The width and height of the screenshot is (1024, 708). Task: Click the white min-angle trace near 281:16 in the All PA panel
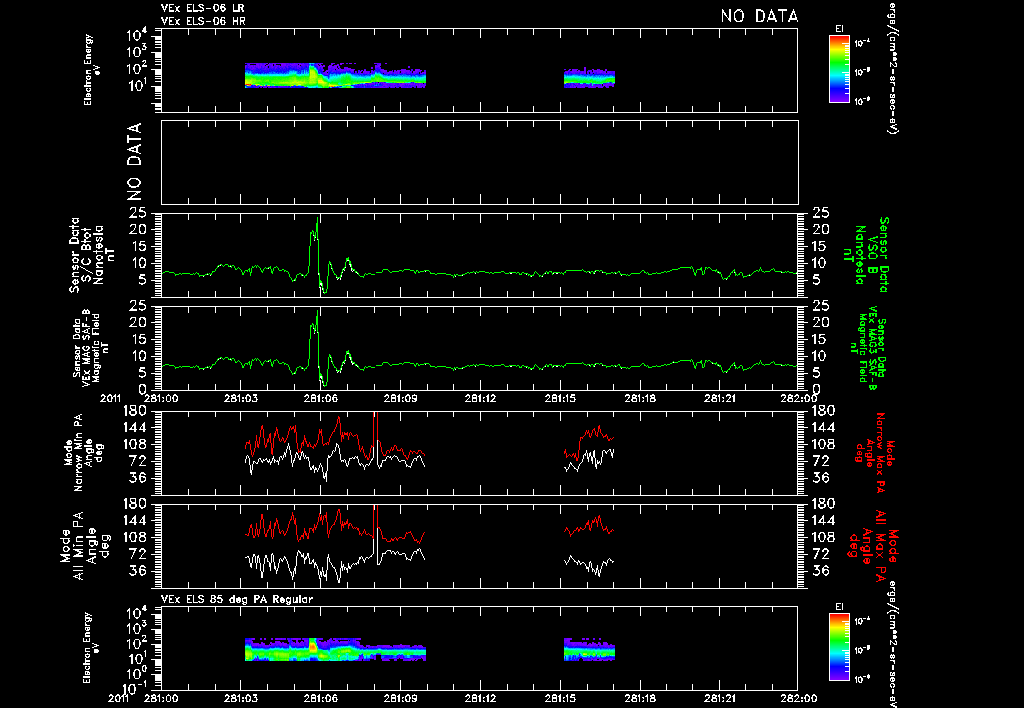pyautogui.click(x=590, y=564)
